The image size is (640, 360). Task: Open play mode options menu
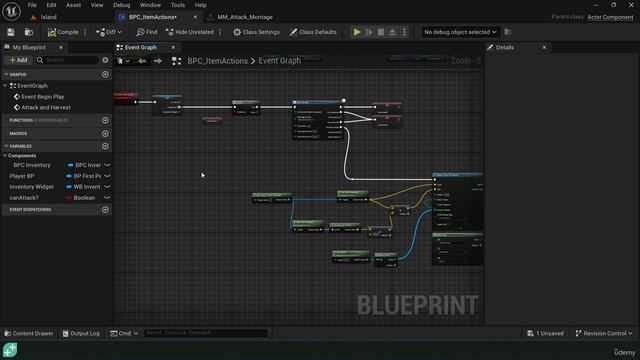pos(404,32)
